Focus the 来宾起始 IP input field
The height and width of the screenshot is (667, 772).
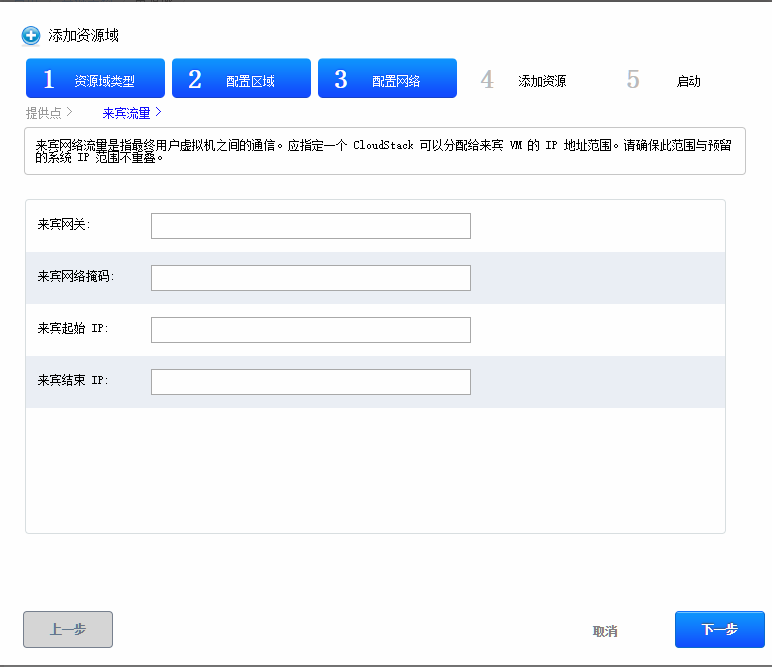point(311,330)
